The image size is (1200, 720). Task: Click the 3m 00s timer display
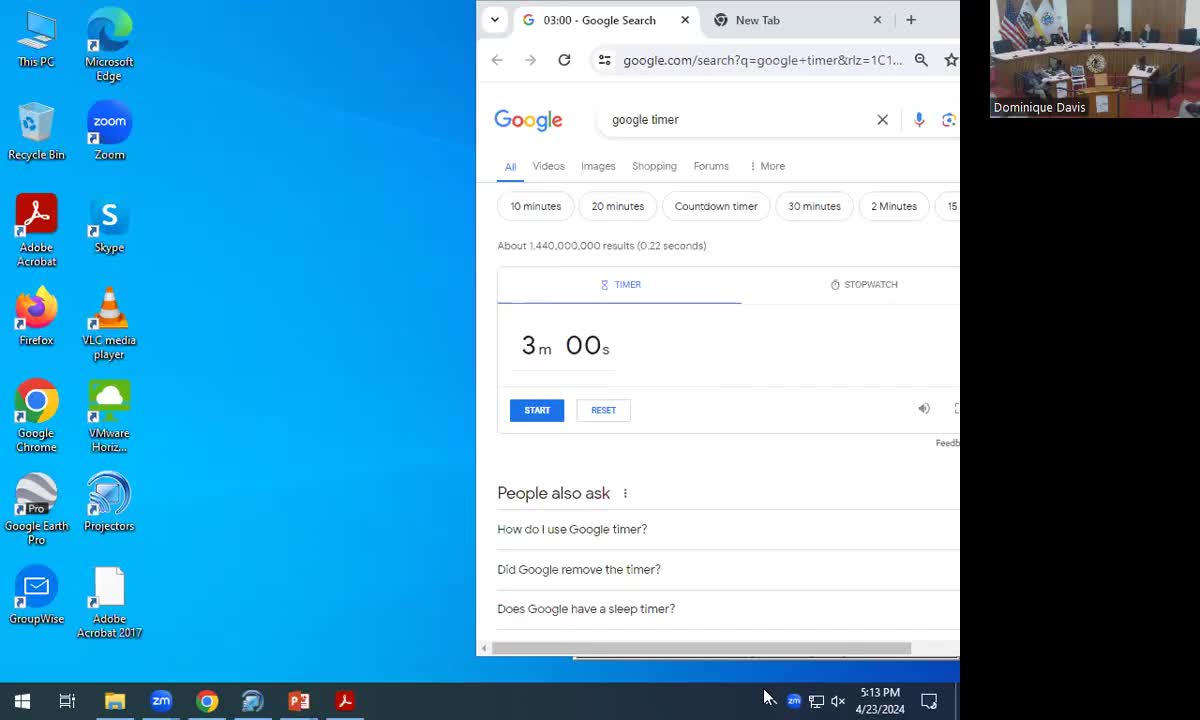click(565, 346)
